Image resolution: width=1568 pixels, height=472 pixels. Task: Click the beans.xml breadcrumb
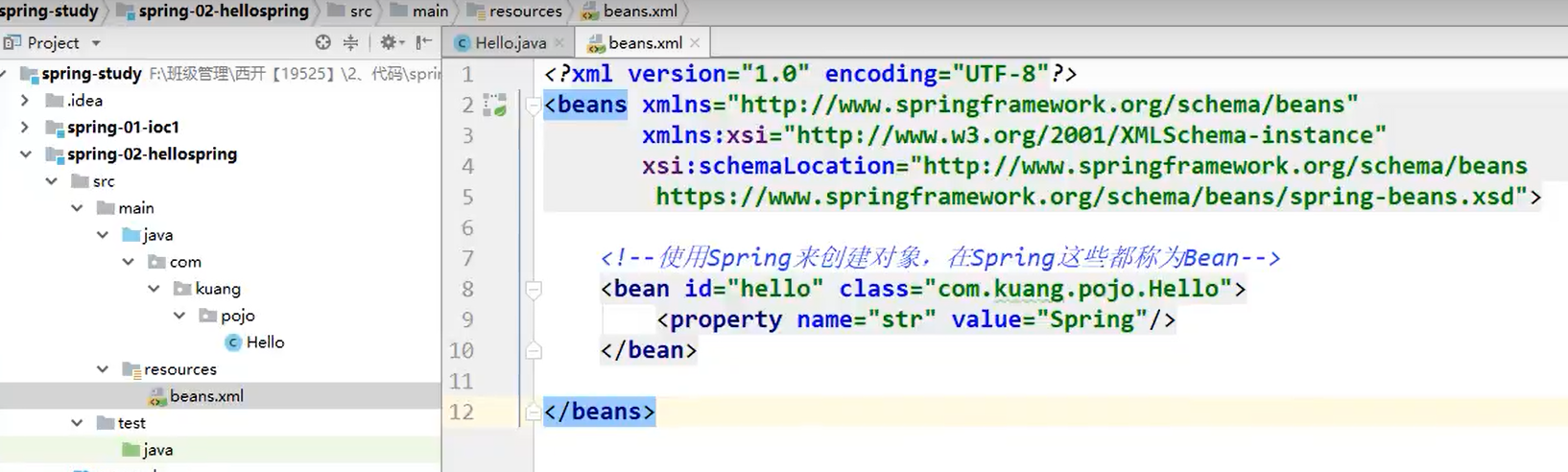point(640,12)
